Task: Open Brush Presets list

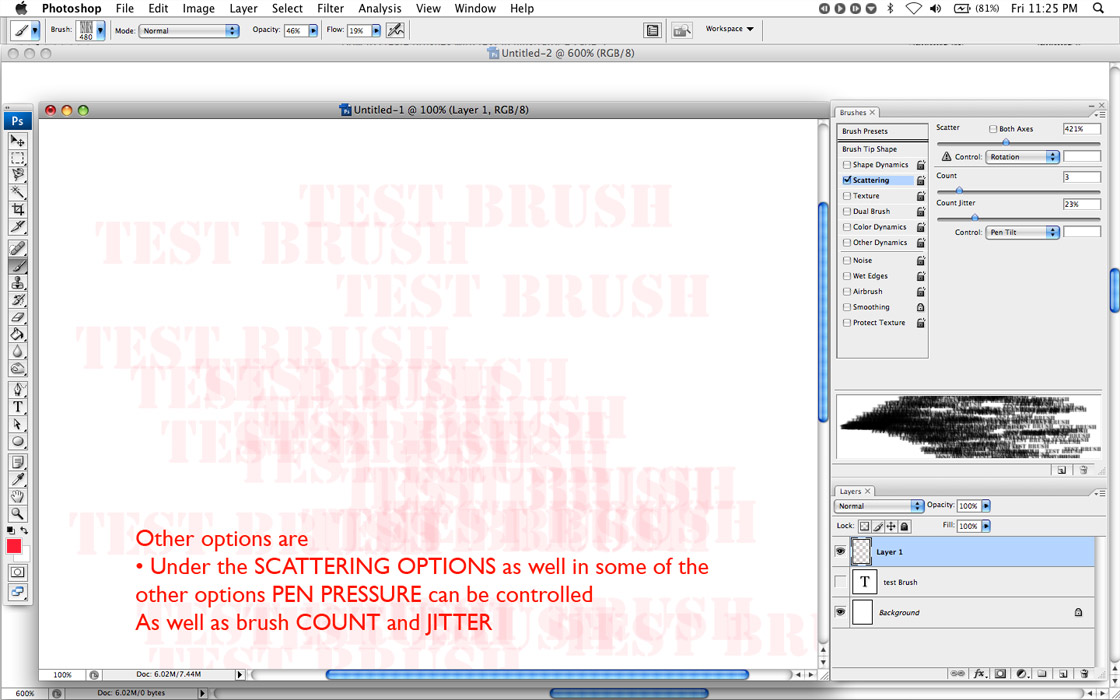Action: click(883, 131)
